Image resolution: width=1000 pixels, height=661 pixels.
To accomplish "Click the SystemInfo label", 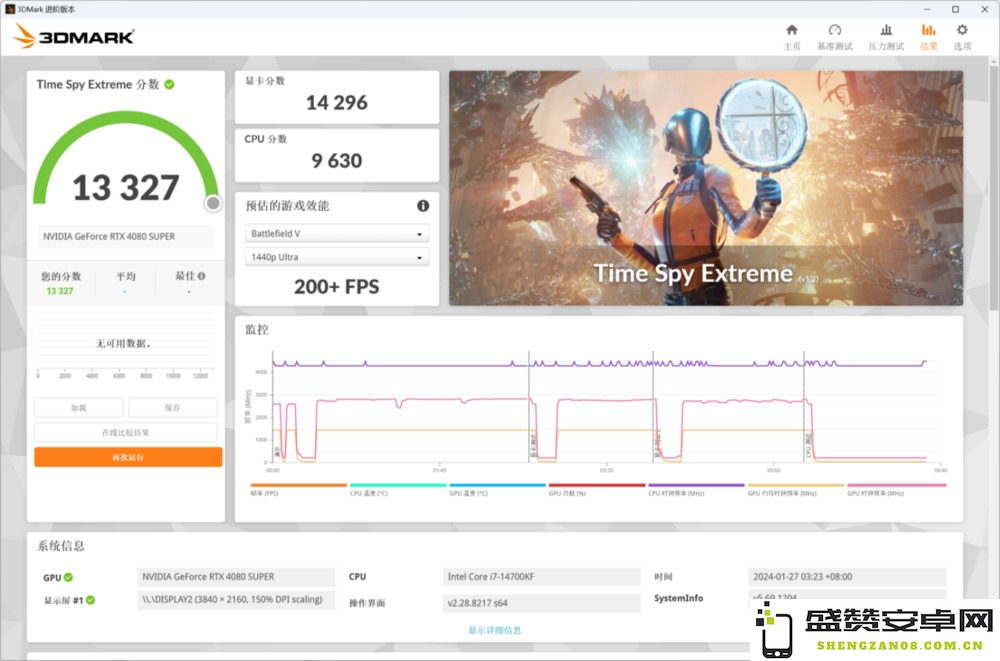I will pyautogui.click(x=679, y=598).
